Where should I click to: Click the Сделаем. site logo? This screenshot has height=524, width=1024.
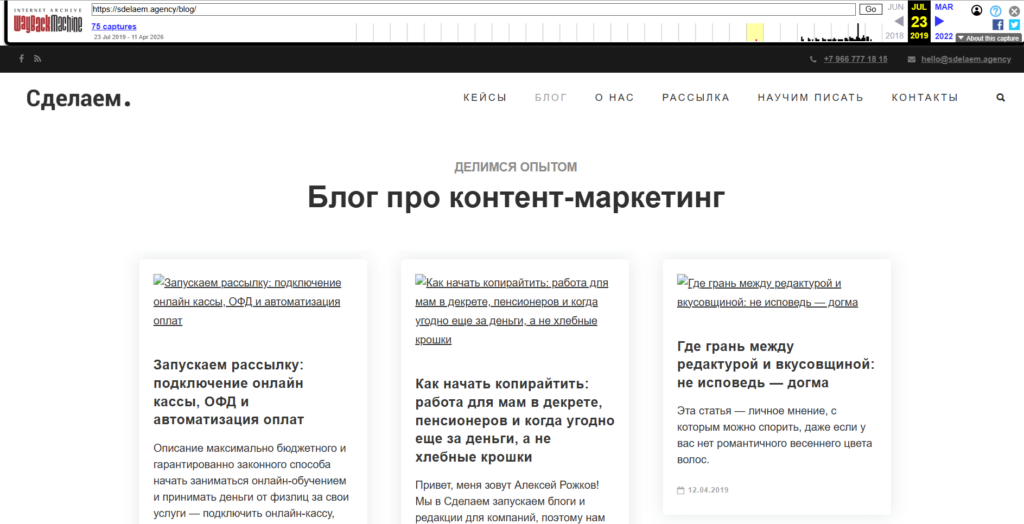pyautogui.click(x=78, y=99)
